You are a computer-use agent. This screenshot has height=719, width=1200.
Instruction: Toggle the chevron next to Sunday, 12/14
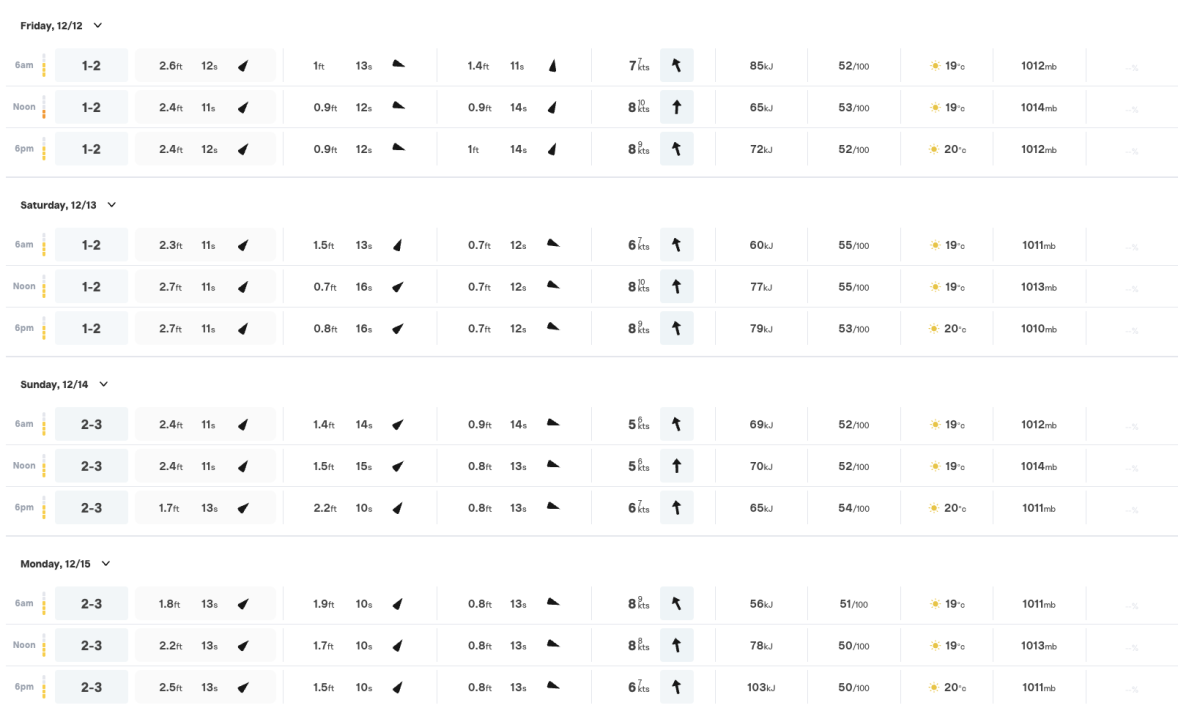104,384
